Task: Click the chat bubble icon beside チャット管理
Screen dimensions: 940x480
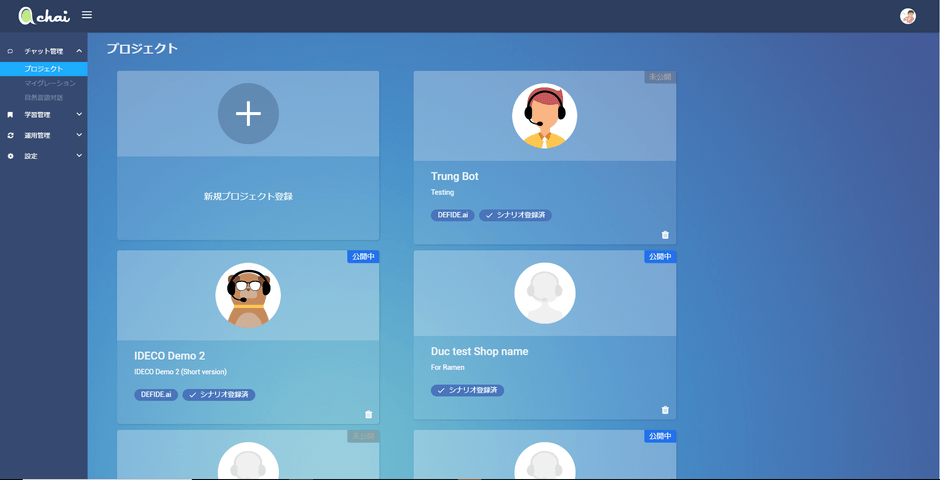Action: pyautogui.click(x=10, y=52)
